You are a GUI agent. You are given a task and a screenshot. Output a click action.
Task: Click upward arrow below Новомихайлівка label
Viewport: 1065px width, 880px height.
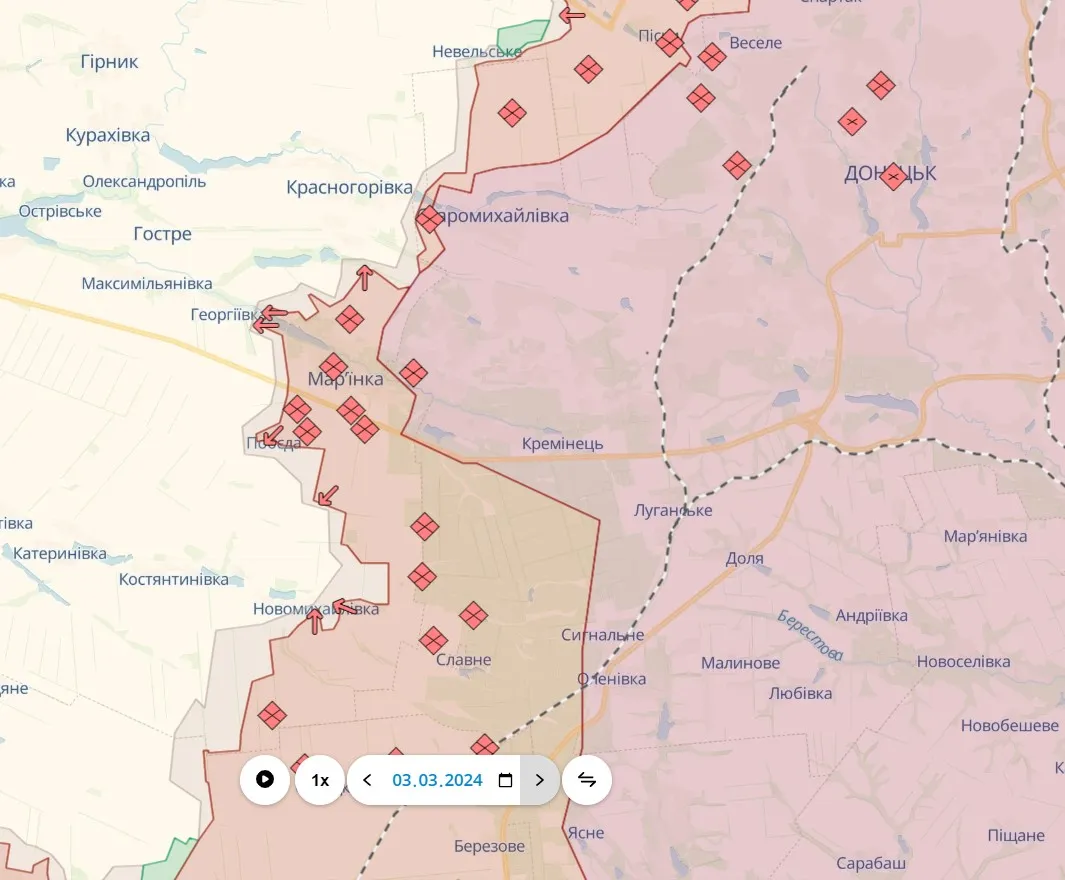tap(315, 622)
